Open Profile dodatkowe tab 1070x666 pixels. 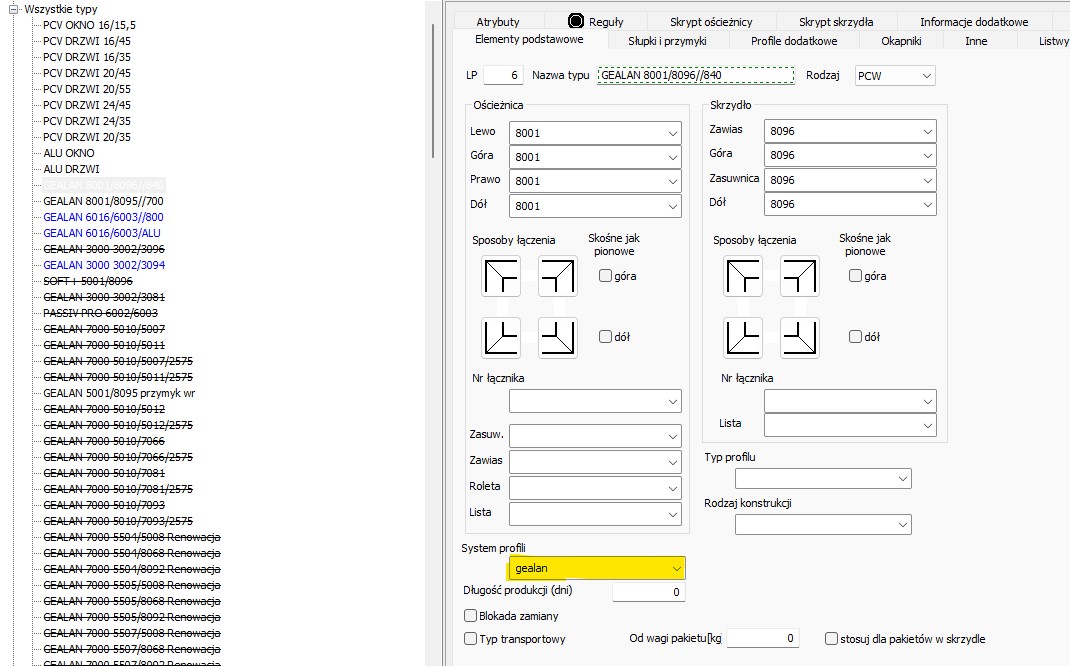(x=794, y=41)
